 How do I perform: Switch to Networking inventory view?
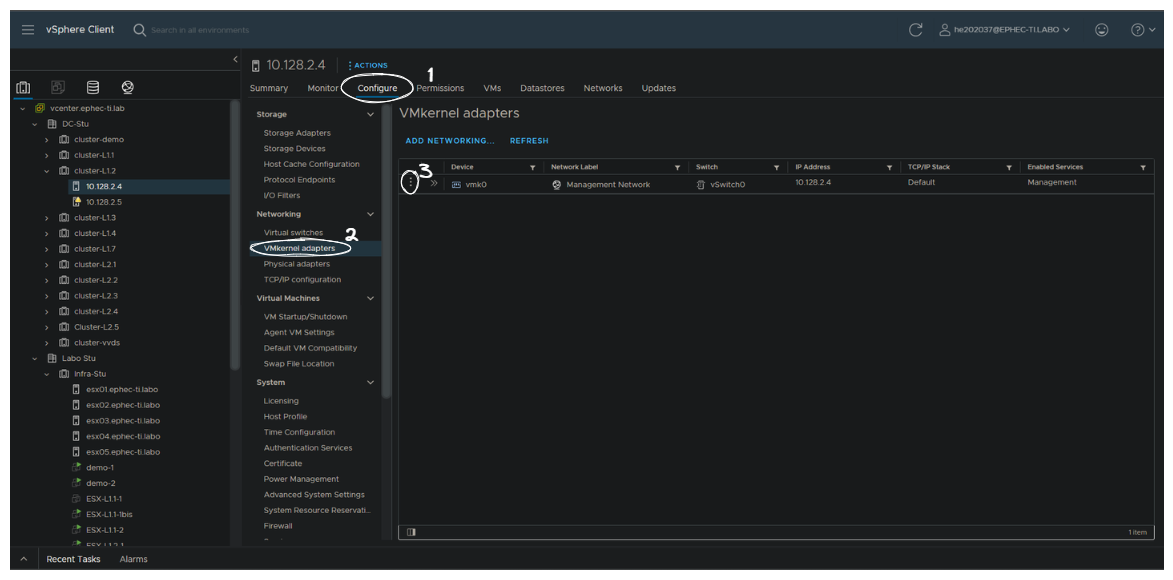tap(127, 88)
